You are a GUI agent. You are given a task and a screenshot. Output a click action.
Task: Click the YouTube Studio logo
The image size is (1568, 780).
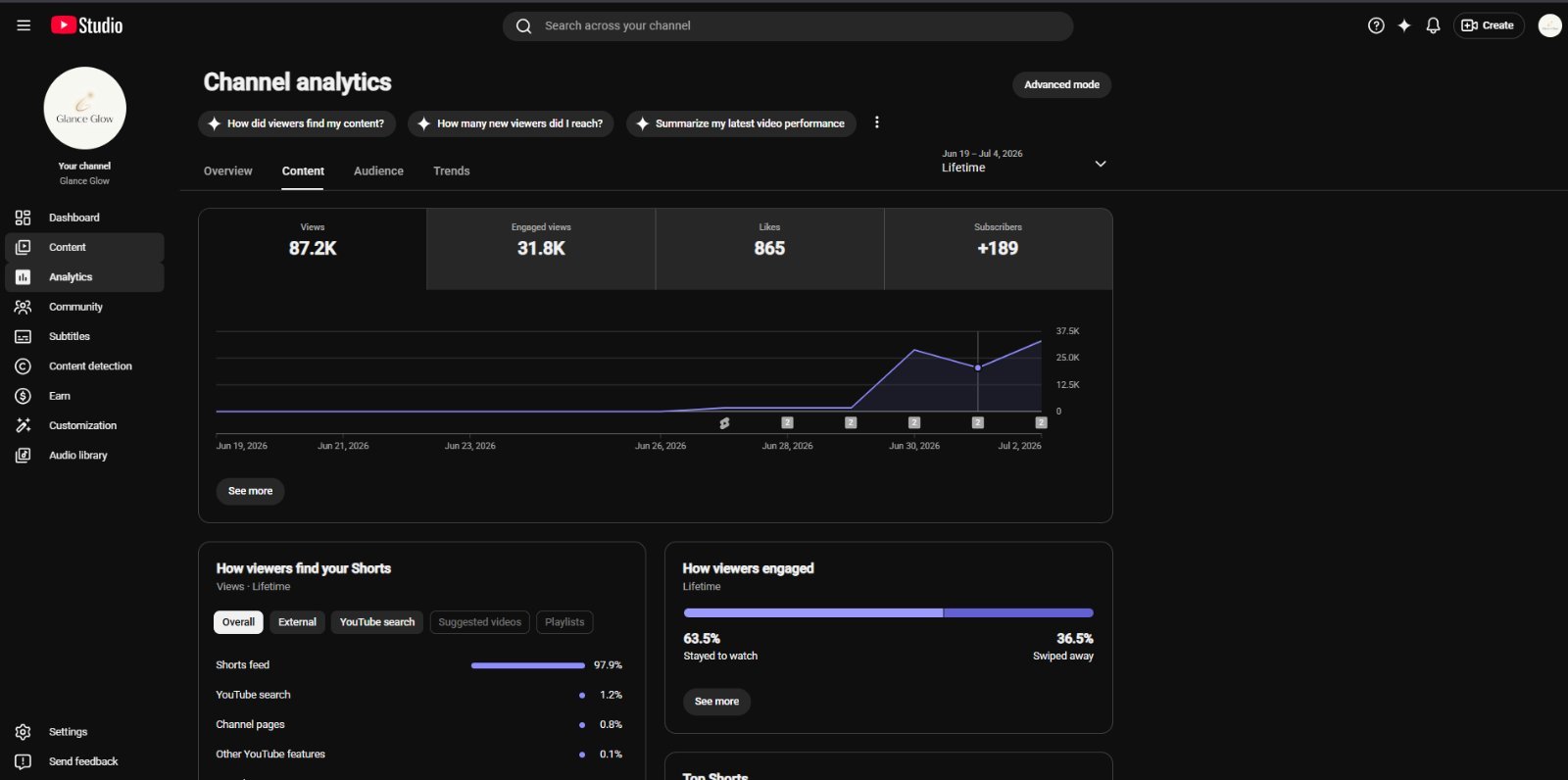pos(87,25)
